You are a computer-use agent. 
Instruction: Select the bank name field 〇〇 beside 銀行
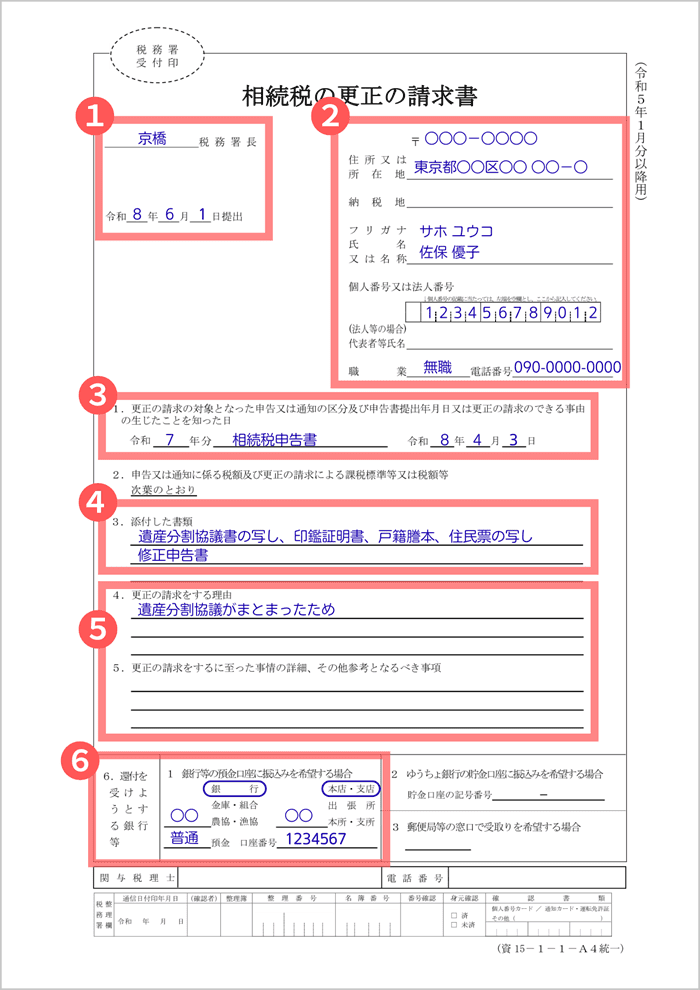pos(185,816)
